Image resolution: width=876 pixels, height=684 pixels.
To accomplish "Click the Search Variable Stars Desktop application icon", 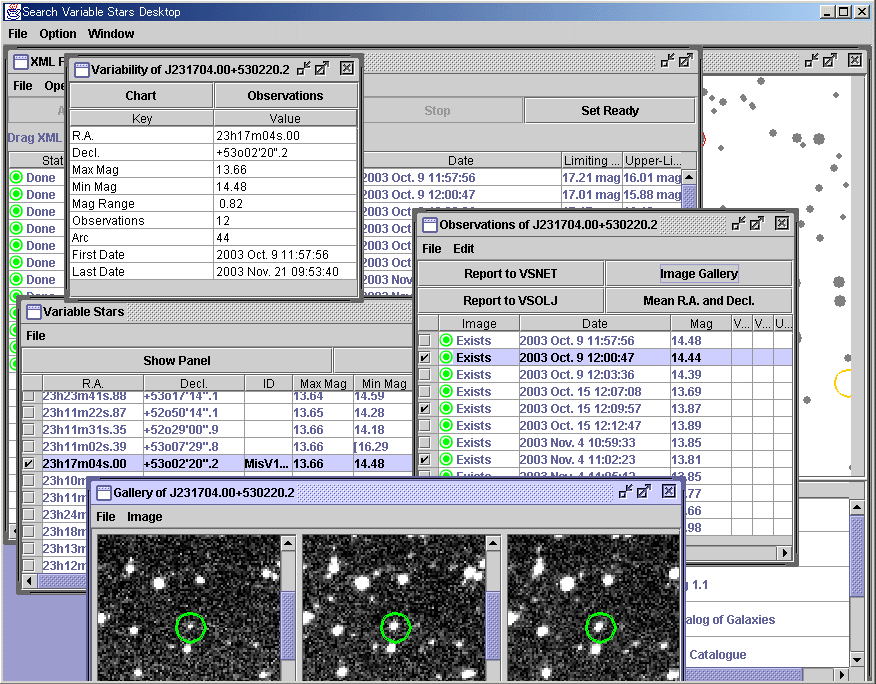I will [x=12, y=12].
